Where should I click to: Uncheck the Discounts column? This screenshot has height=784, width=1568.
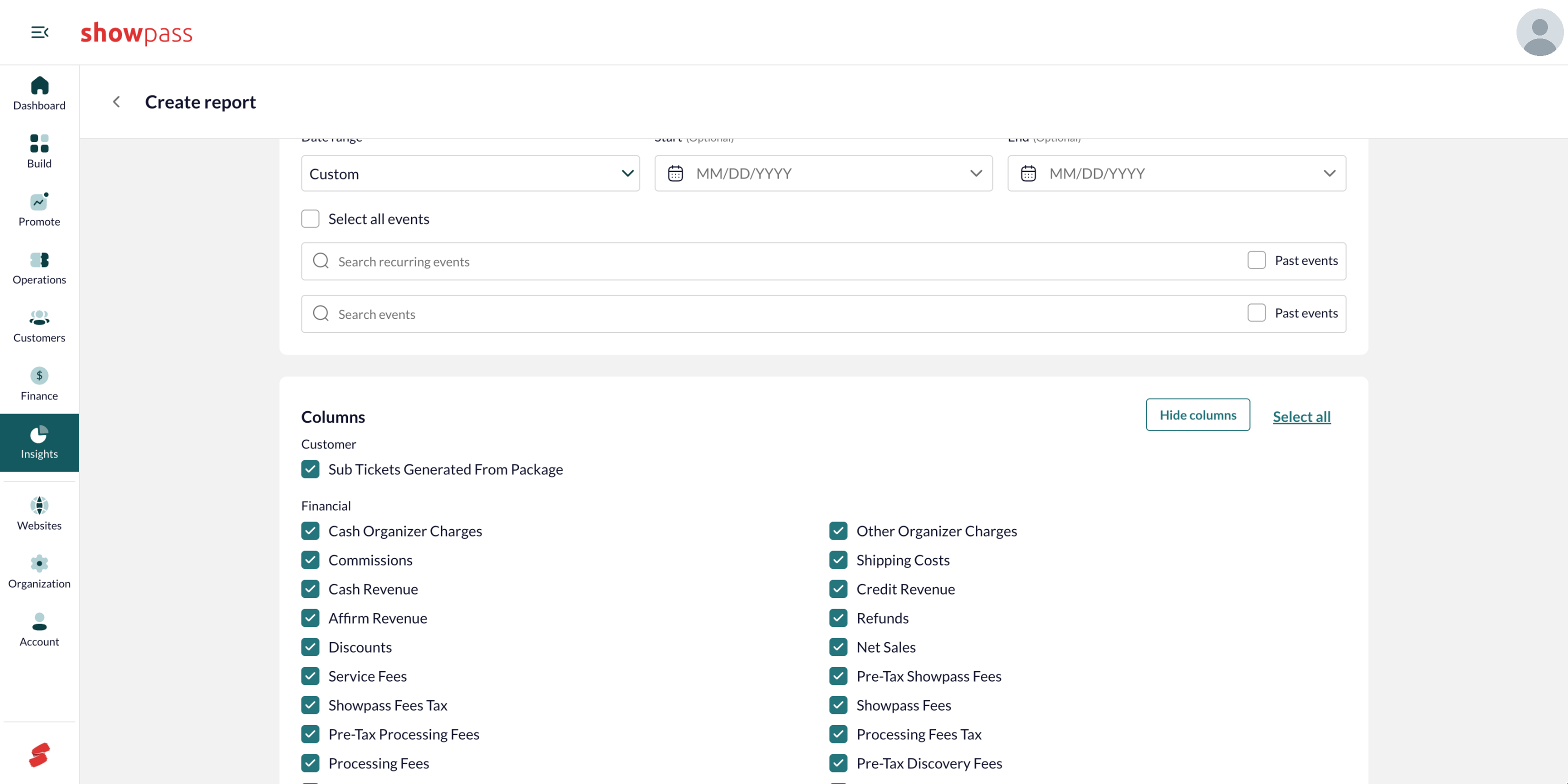click(310, 647)
